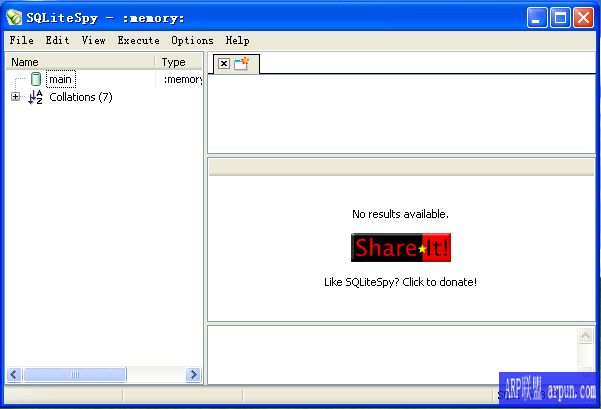
Task: Select the main database tree item
Action: click(61, 79)
